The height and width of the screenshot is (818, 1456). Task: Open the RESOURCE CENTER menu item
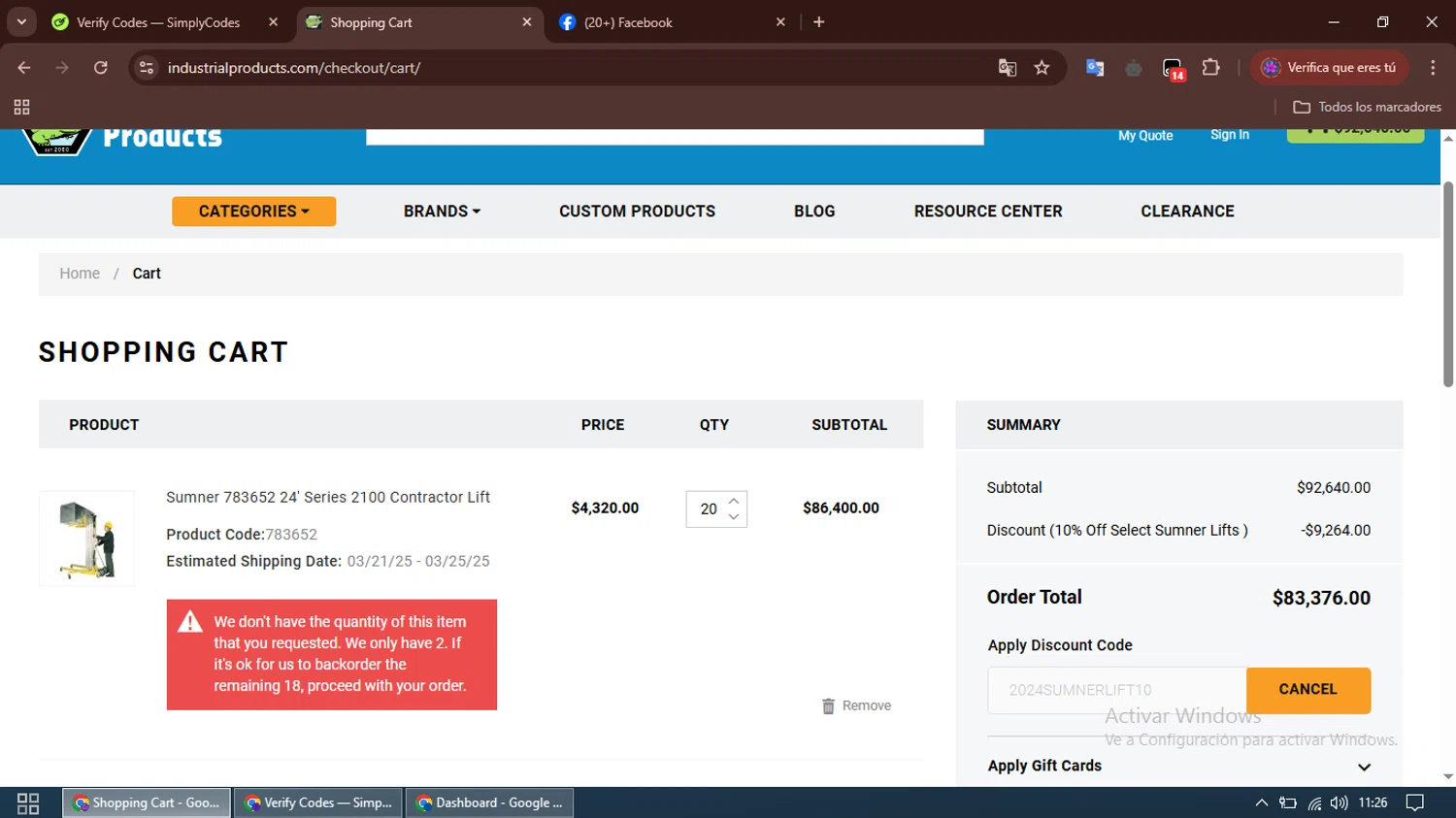click(988, 212)
